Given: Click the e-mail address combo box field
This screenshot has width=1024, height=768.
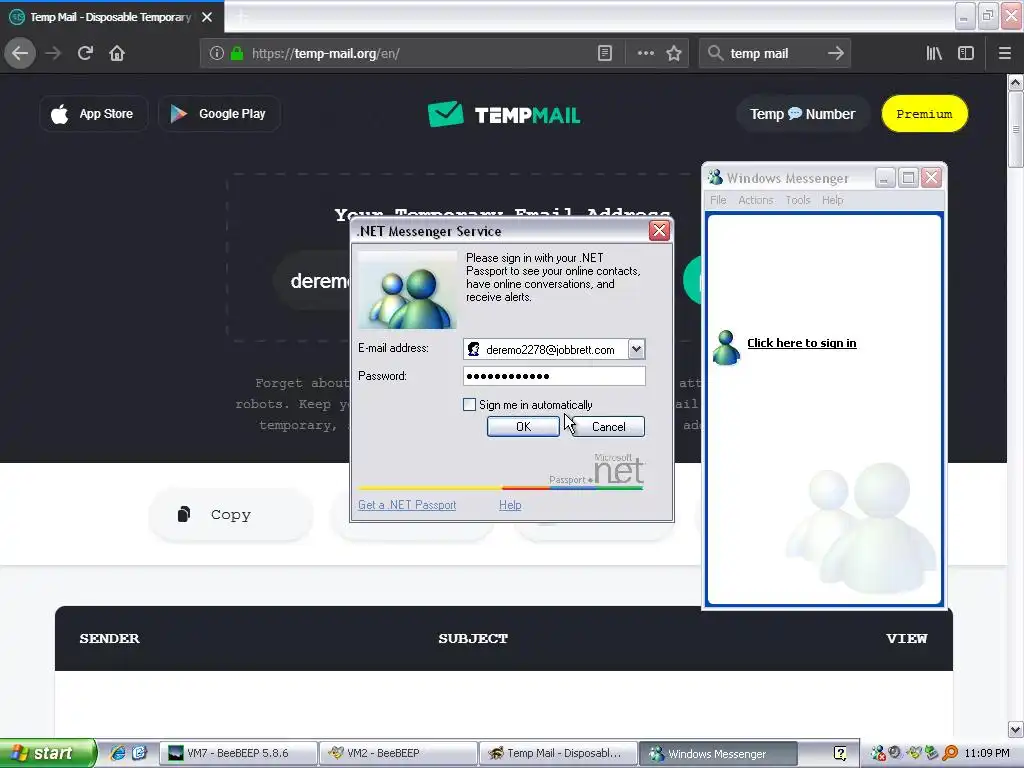Looking at the screenshot, I should pos(554,349).
